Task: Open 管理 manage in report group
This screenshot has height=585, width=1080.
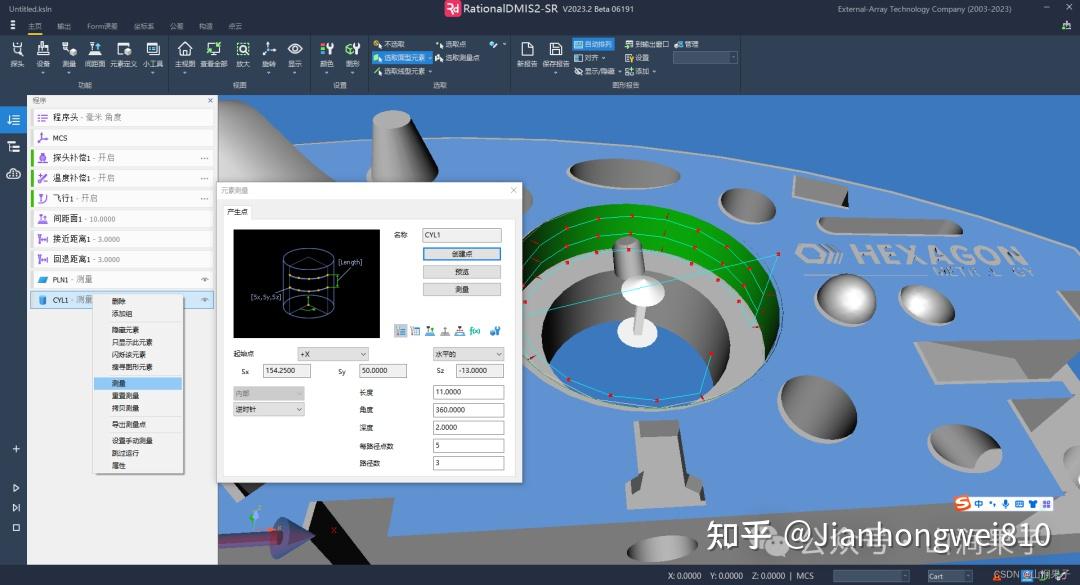Action: point(687,44)
